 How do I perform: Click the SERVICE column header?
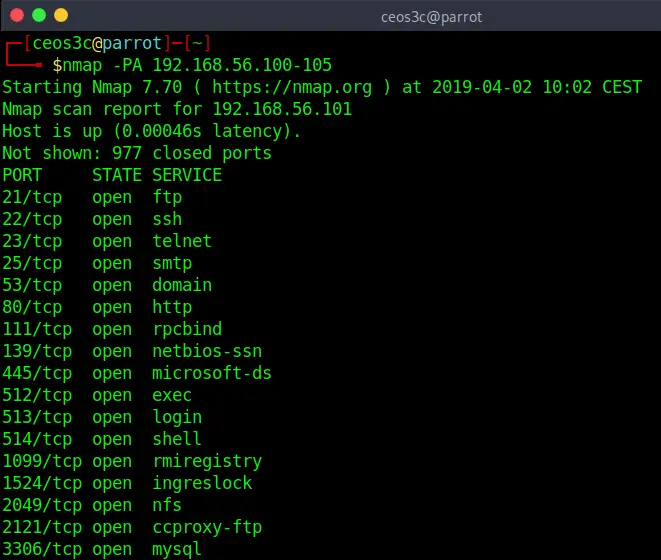[187, 175]
